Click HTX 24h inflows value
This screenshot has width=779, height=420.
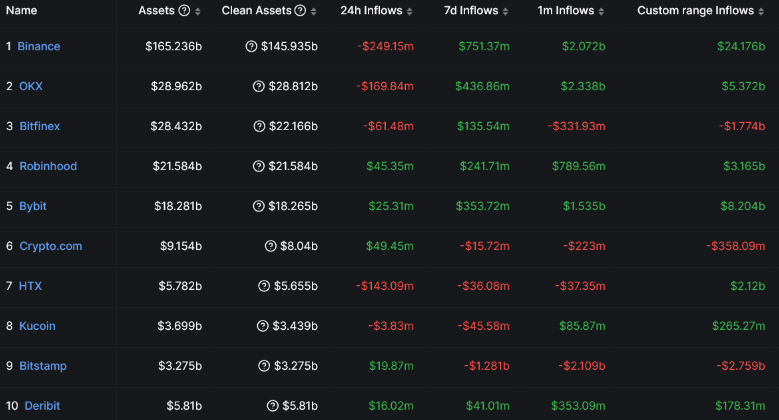[x=384, y=286]
